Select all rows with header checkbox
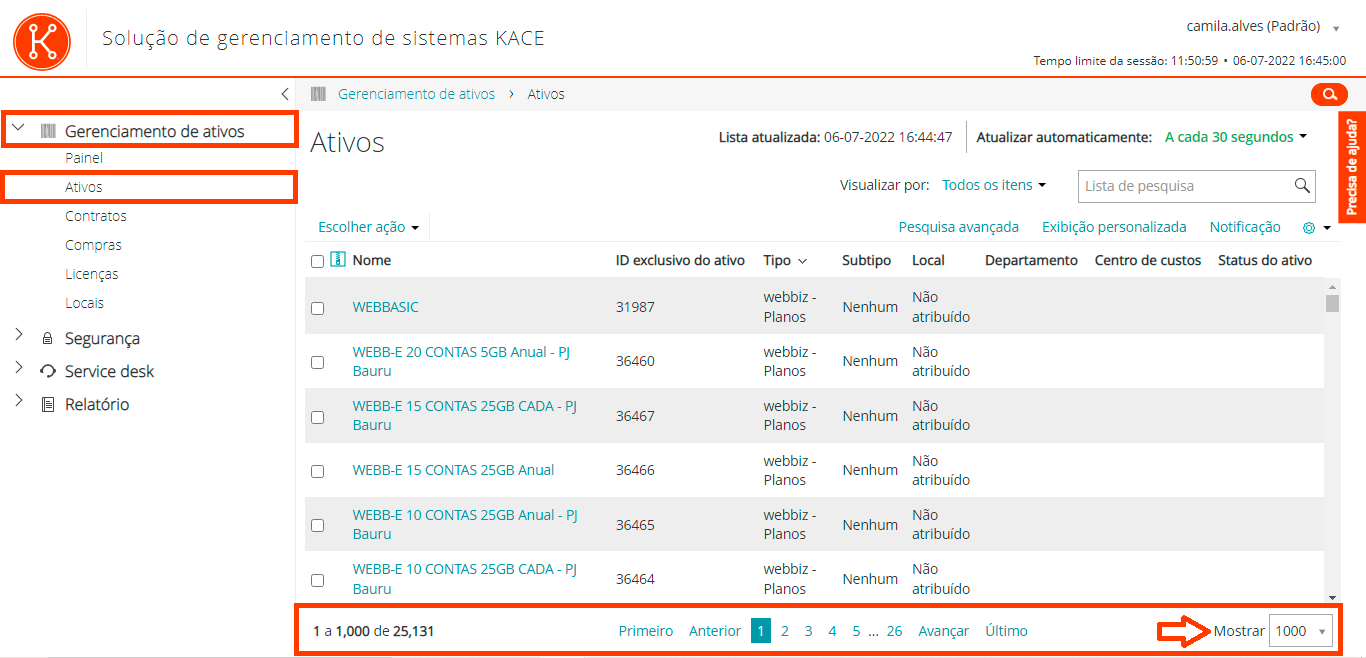The height and width of the screenshot is (658, 1366). (x=317, y=261)
